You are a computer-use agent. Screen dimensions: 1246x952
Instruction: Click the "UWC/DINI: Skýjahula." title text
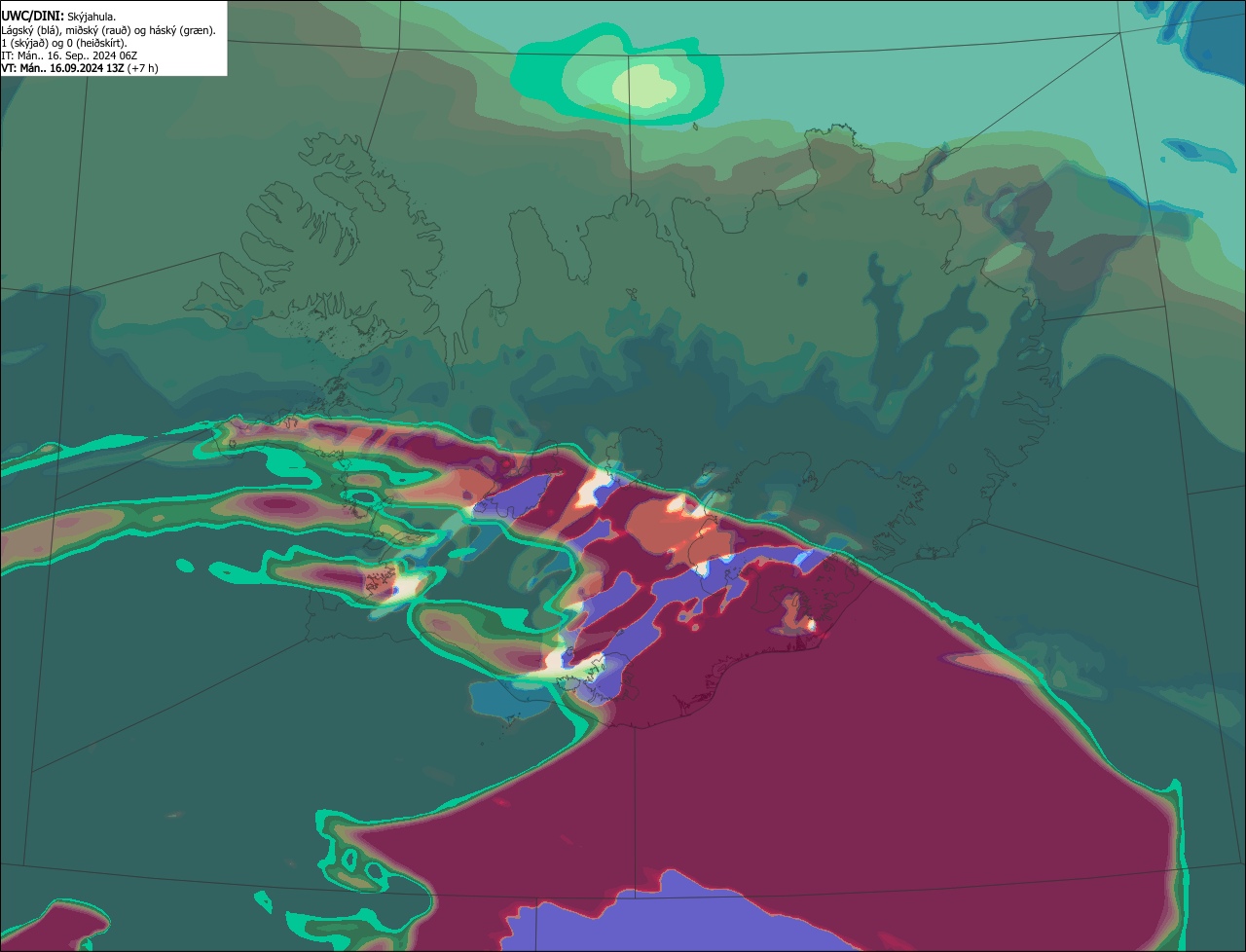58,16
